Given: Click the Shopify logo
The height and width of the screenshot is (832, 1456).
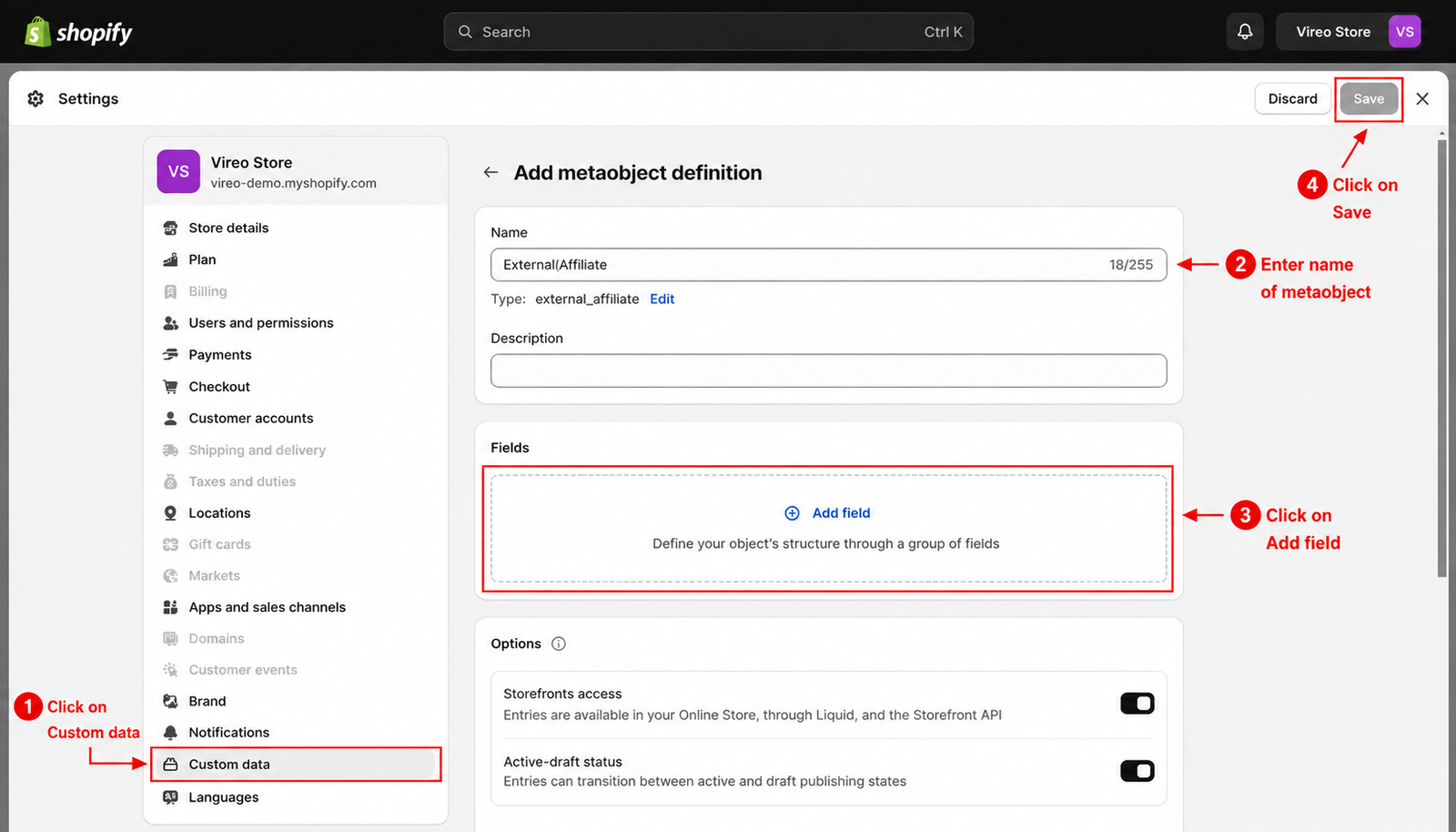Looking at the screenshot, I should tap(78, 32).
